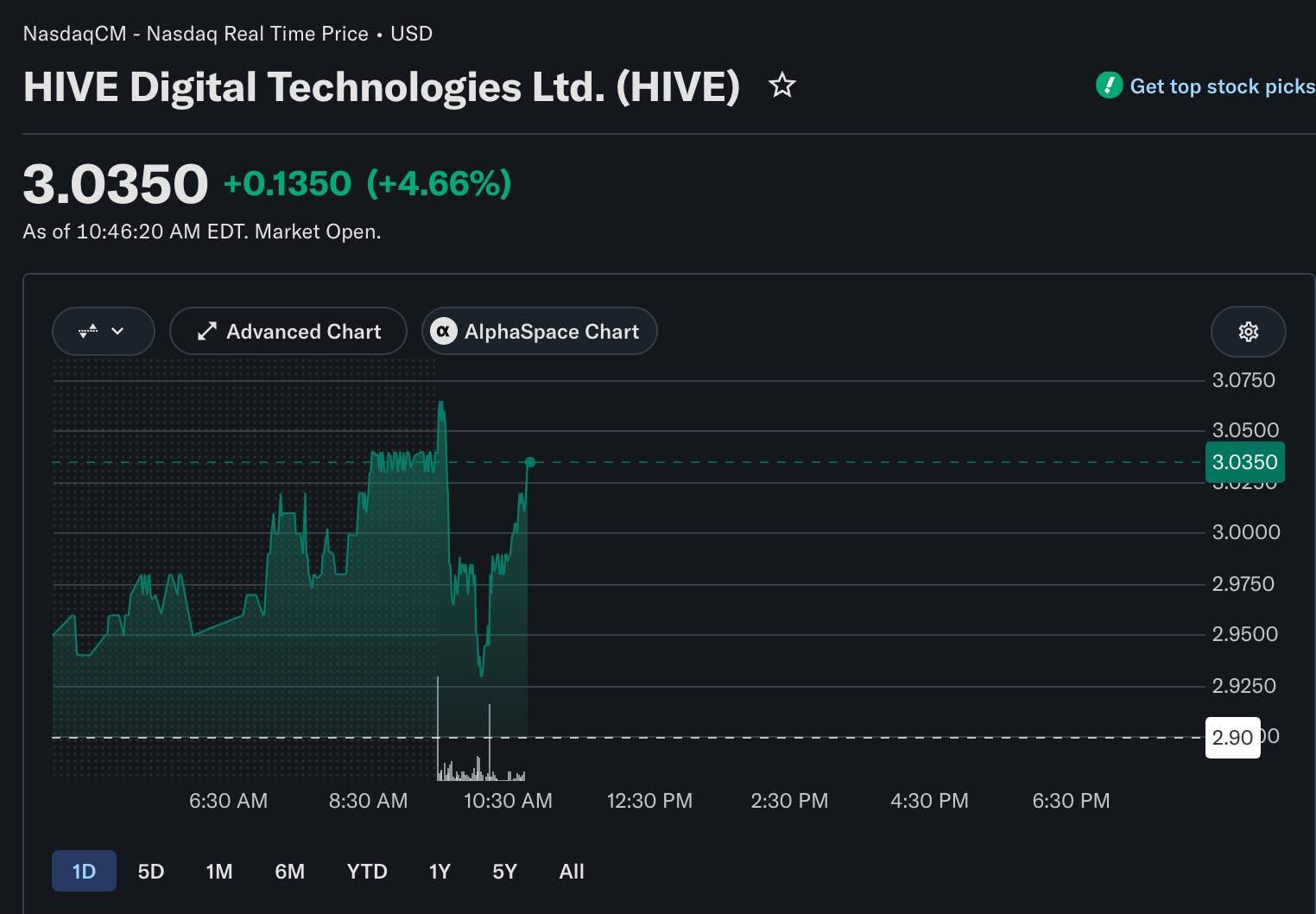Image resolution: width=1316 pixels, height=914 pixels.
Task: Switch chart to 6M range
Action: click(x=289, y=871)
